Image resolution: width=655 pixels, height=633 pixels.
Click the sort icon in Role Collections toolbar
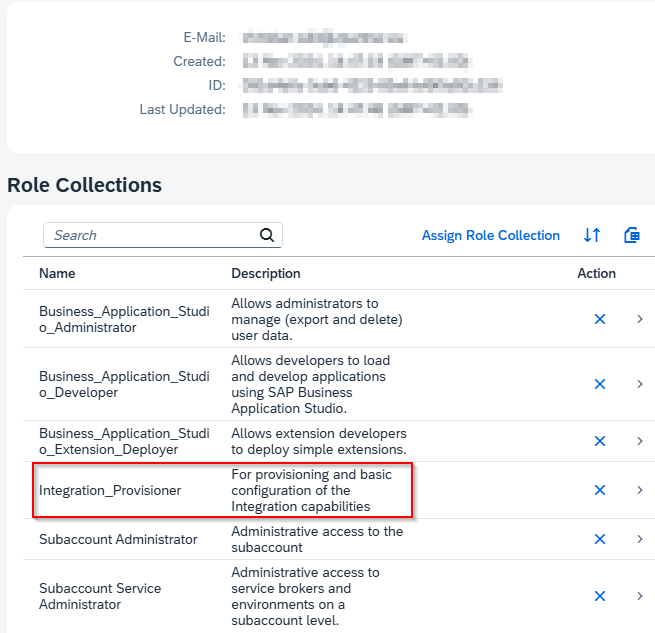[592, 235]
